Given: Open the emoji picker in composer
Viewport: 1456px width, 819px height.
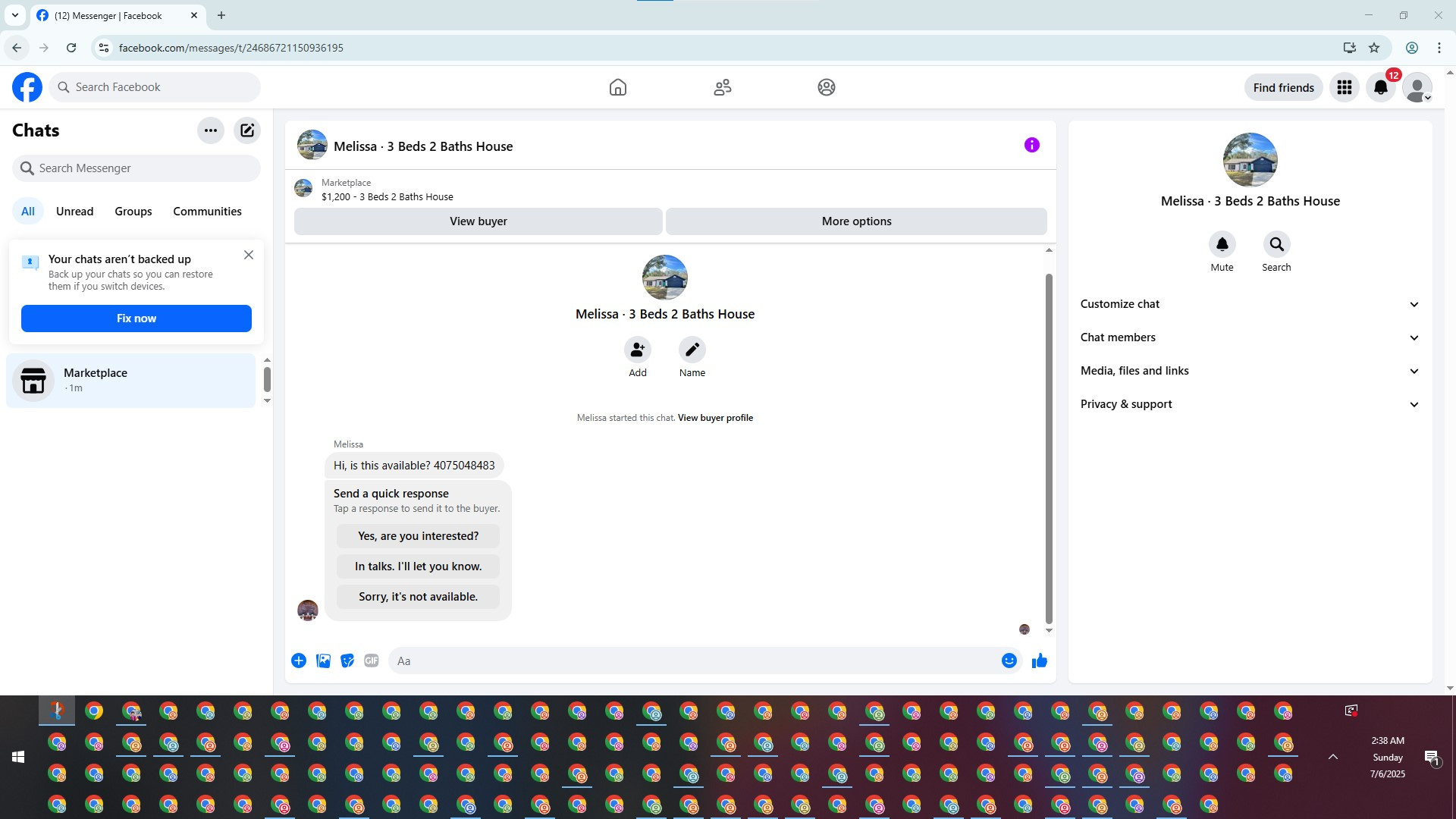Looking at the screenshot, I should click(x=1009, y=661).
